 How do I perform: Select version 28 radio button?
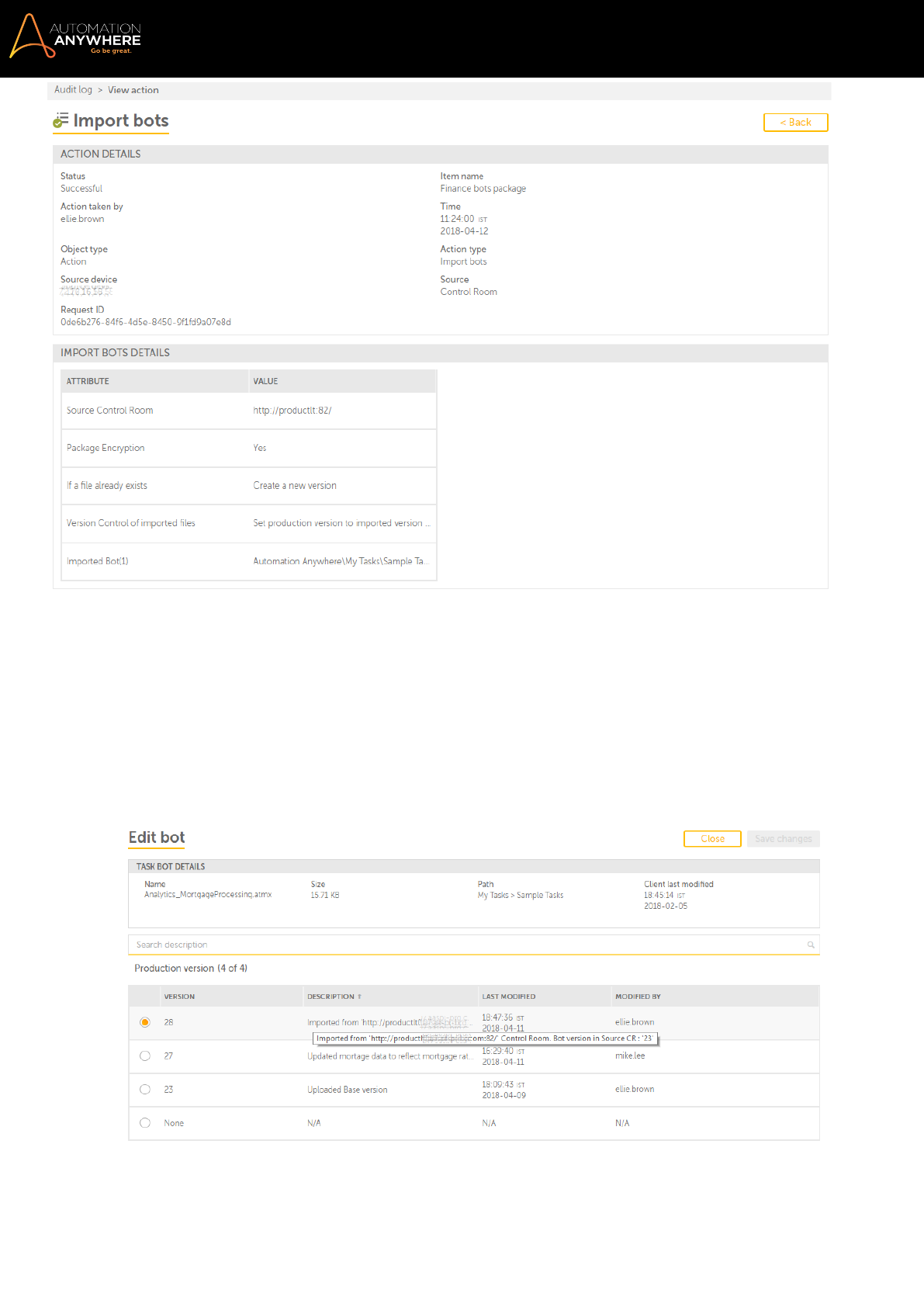point(145,1022)
